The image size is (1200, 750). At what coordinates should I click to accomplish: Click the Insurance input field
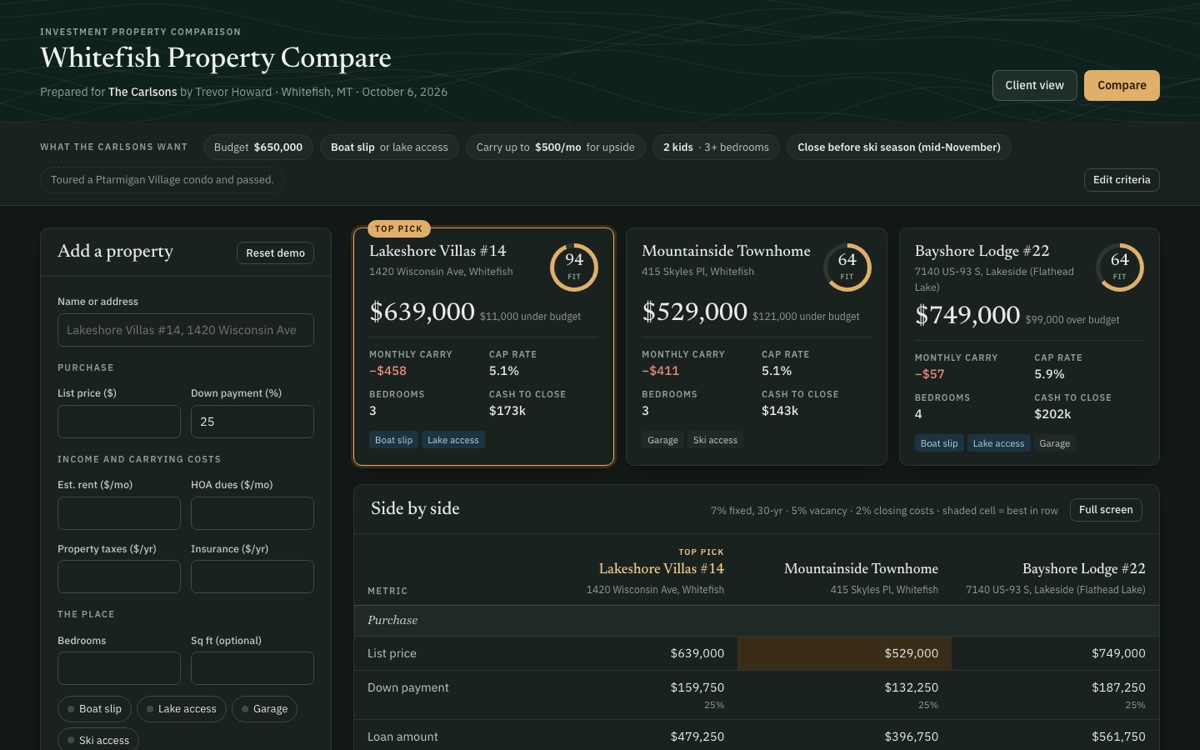pyautogui.click(x=252, y=577)
